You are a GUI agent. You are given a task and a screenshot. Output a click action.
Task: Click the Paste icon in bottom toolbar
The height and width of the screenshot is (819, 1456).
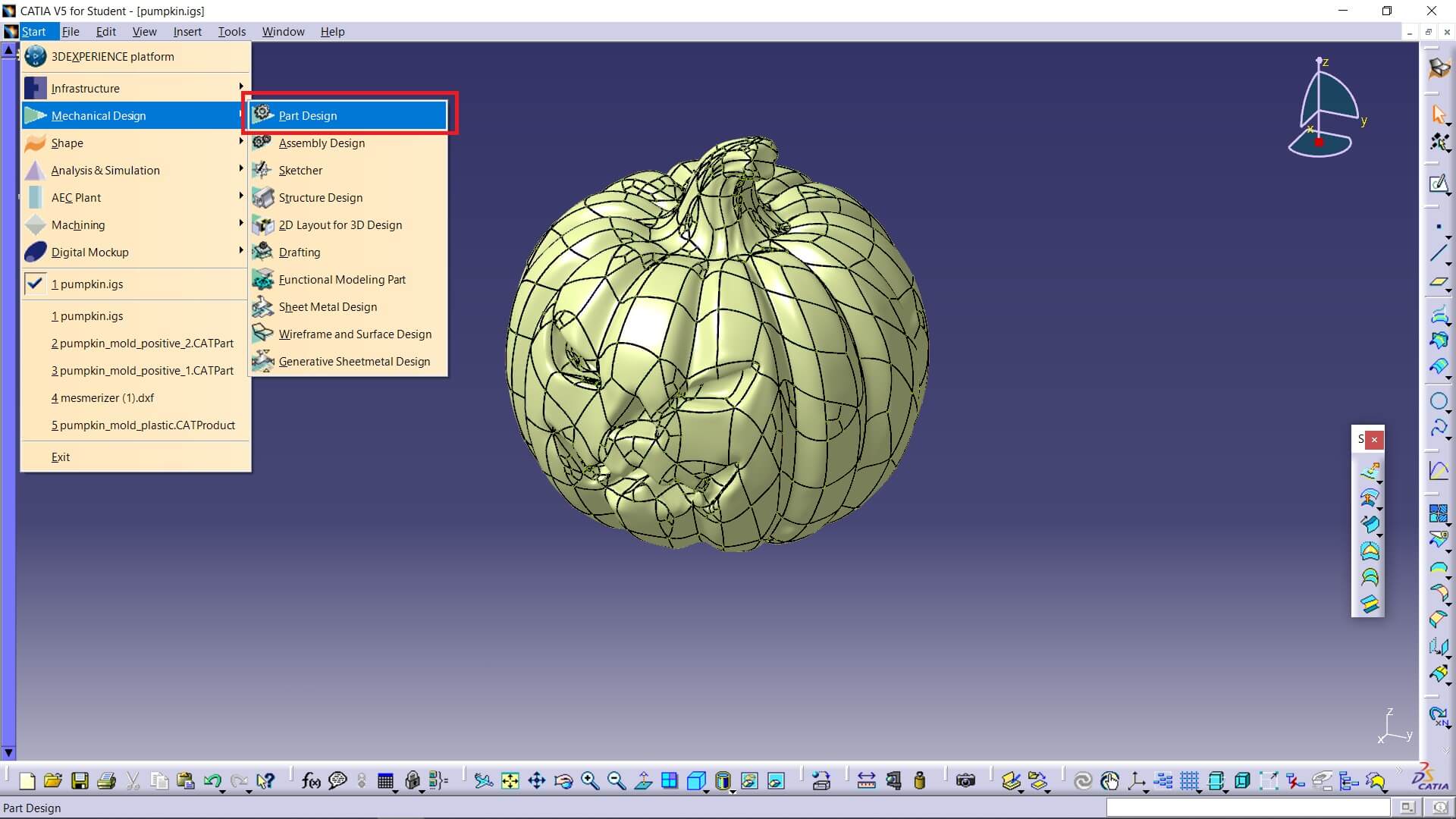(x=185, y=780)
